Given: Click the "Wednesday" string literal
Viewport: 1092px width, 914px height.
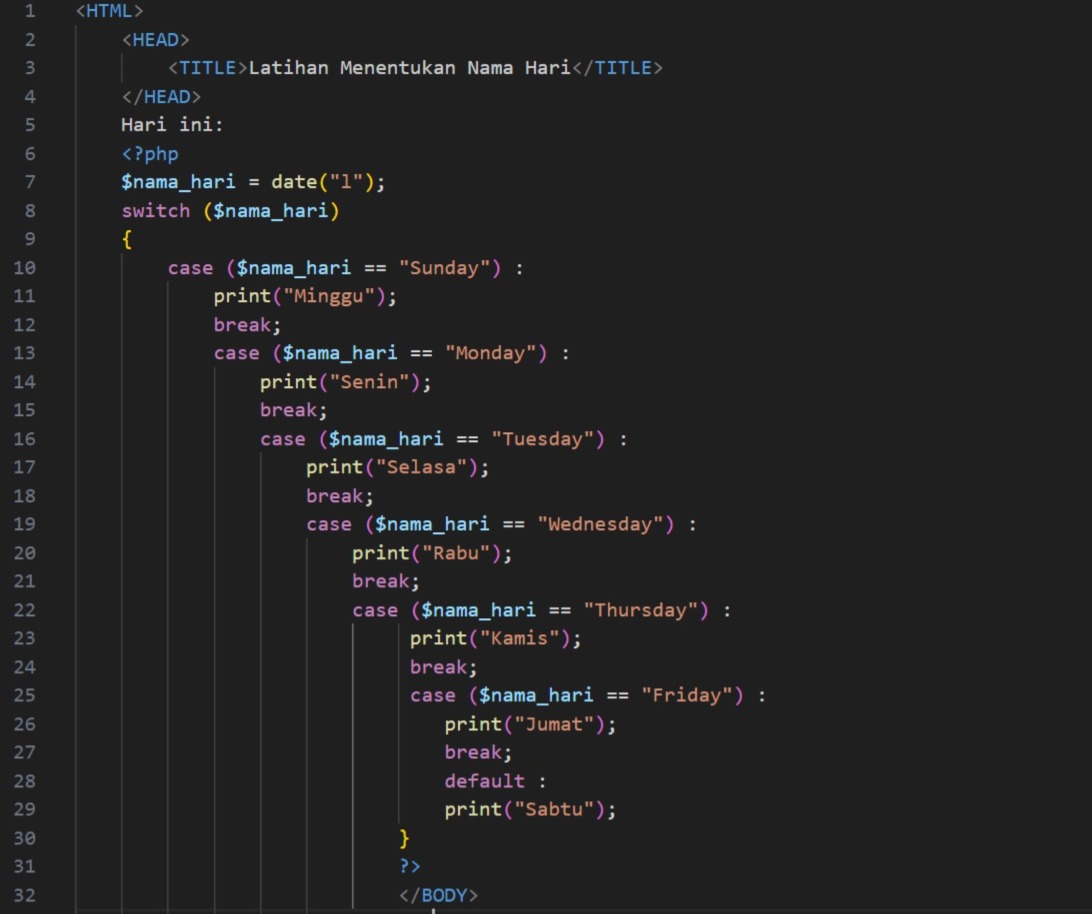Looking at the screenshot, I should click(605, 524).
